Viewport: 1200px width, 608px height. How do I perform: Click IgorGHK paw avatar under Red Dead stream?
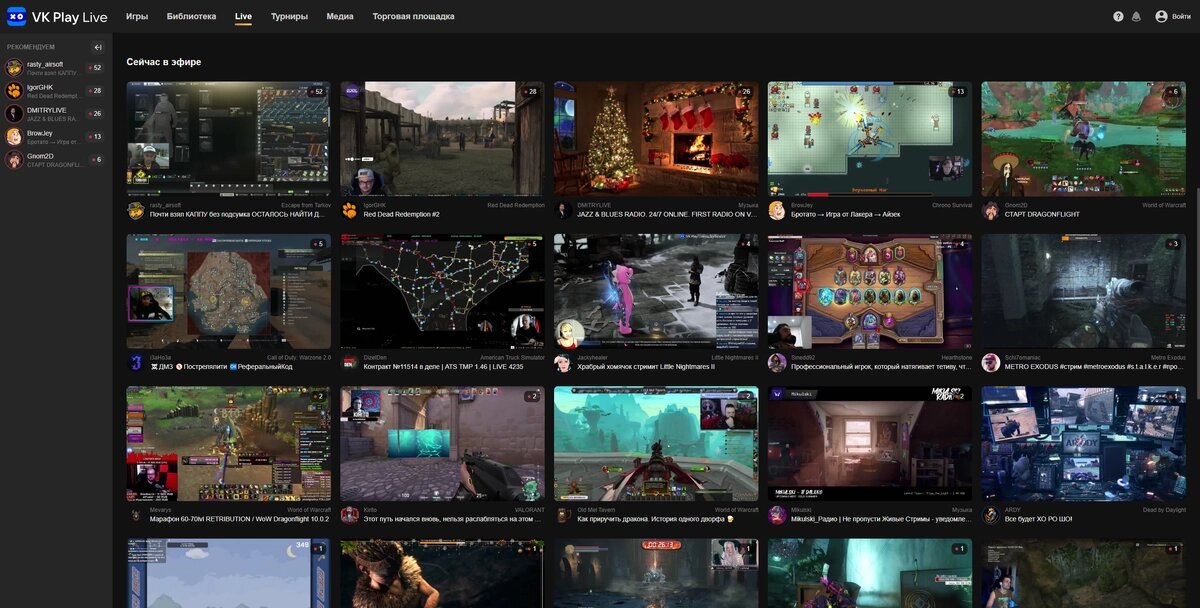tap(350, 210)
